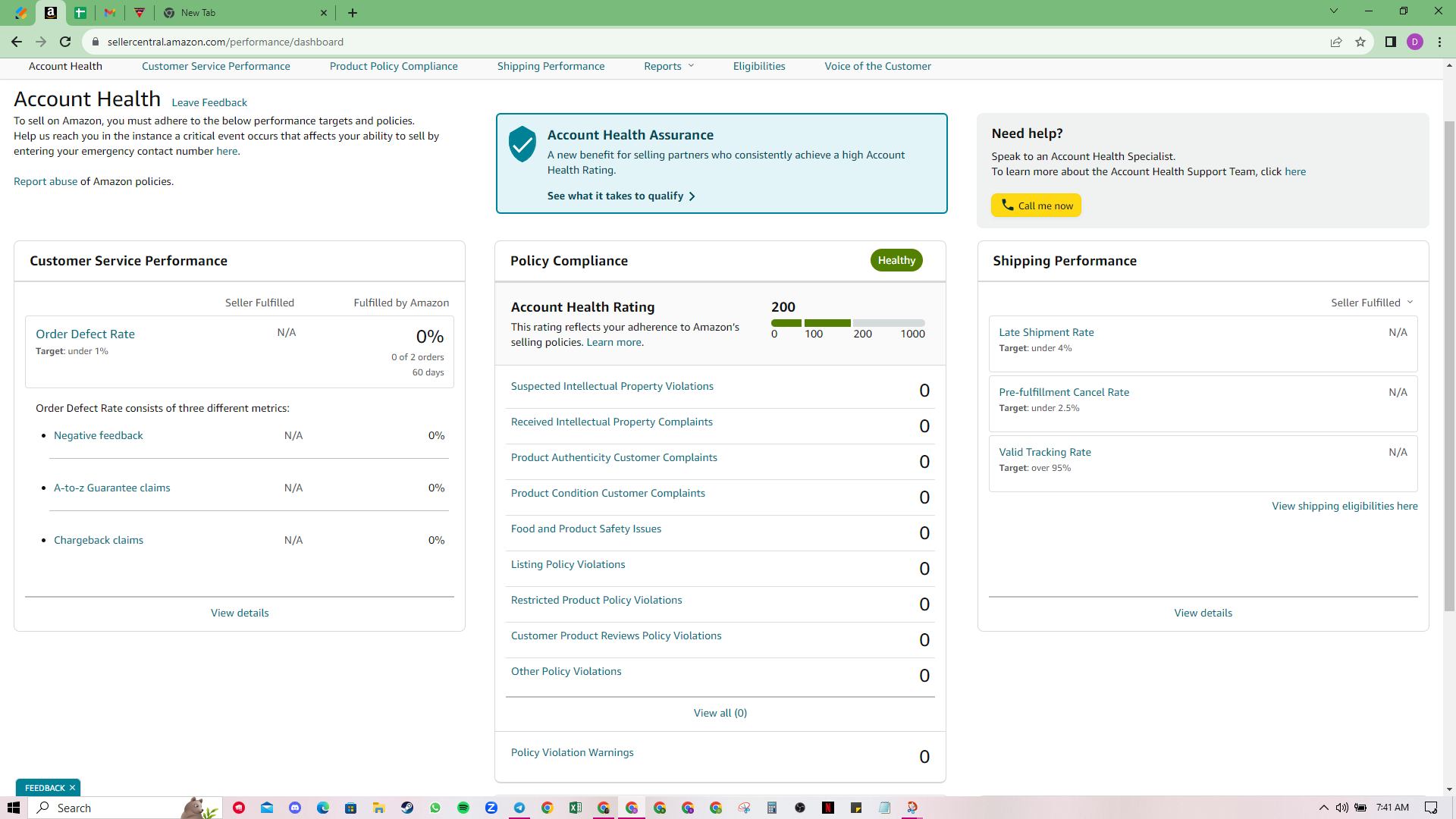
Task: Open a new browser tab
Action: [x=353, y=13]
